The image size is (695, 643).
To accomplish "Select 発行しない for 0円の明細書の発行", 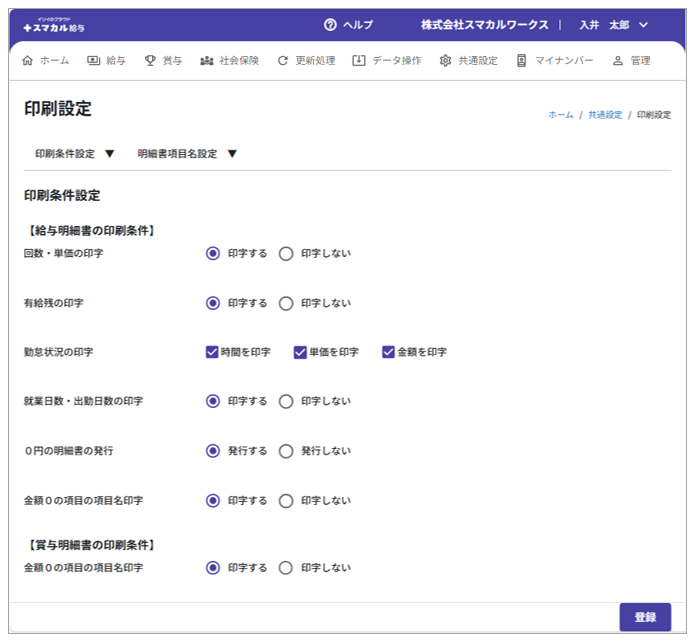I will tap(286, 451).
